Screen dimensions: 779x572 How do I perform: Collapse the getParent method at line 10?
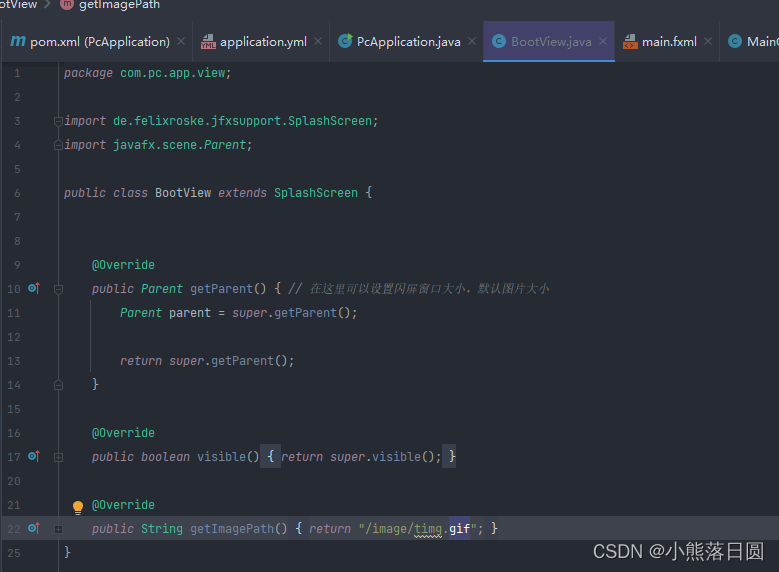[x=58, y=289]
